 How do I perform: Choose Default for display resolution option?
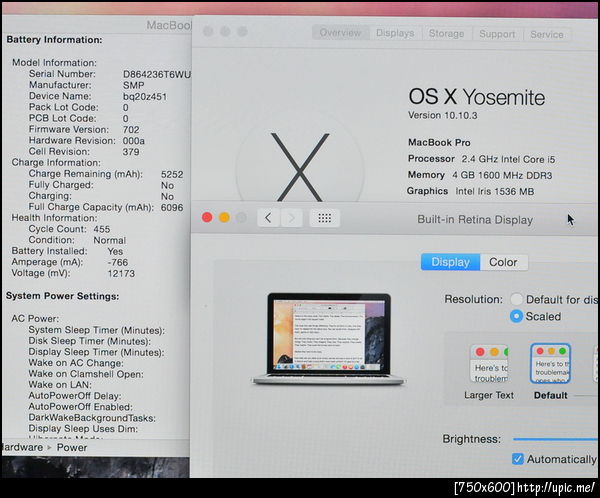pyautogui.click(x=516, y=299)
